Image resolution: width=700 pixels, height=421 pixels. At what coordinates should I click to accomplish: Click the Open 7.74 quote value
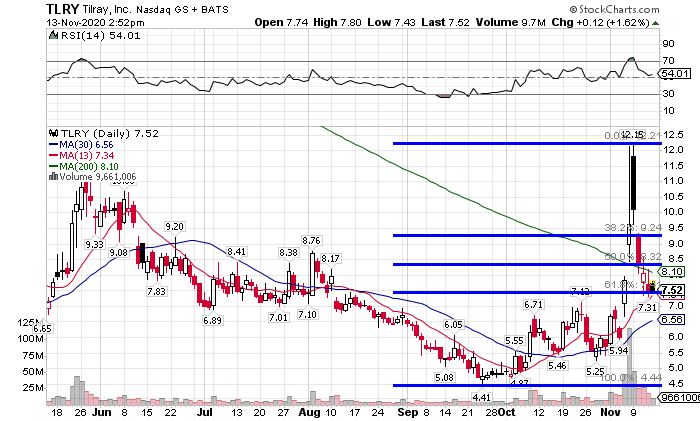coord(281,22)
